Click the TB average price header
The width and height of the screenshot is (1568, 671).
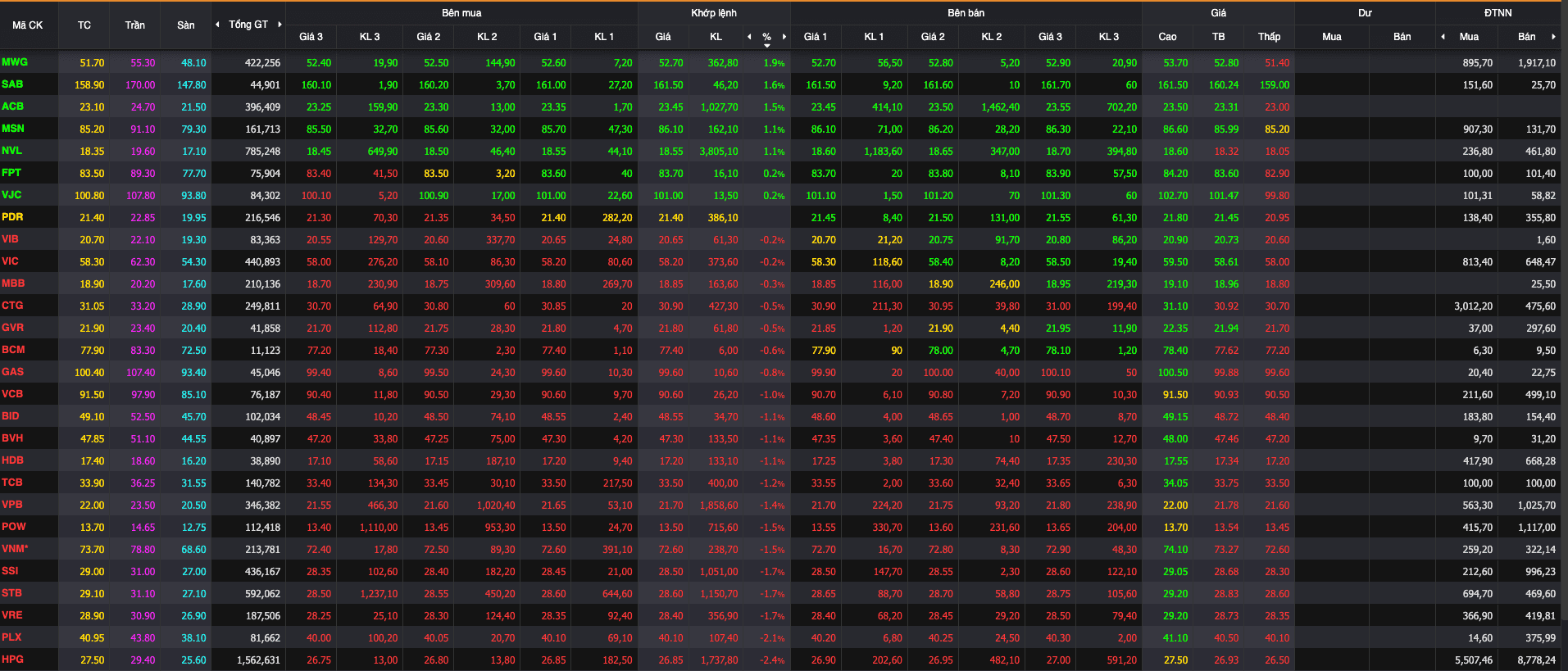(1219, 37)
